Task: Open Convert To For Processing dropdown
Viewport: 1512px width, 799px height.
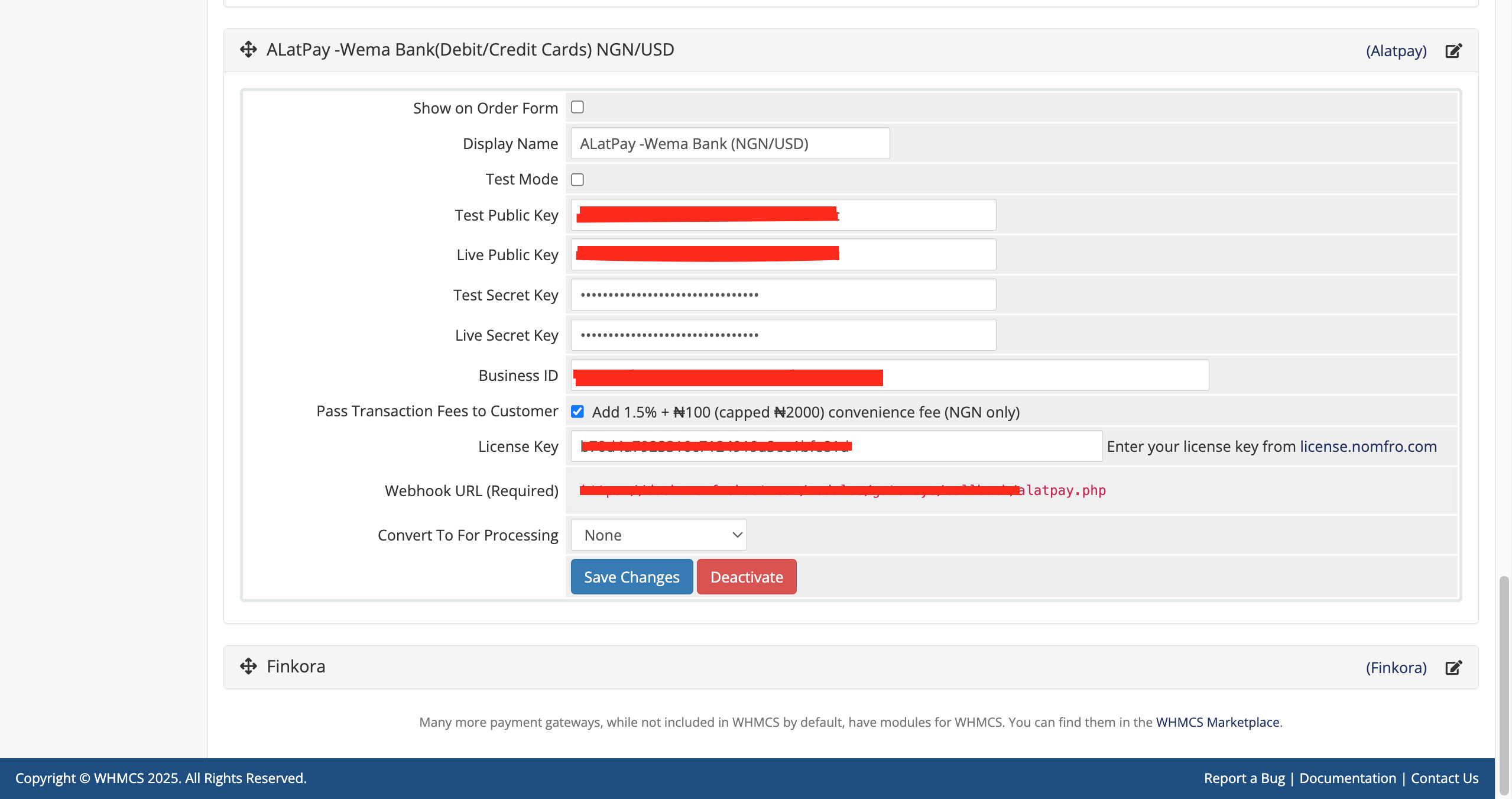Action: click(658, 535)
